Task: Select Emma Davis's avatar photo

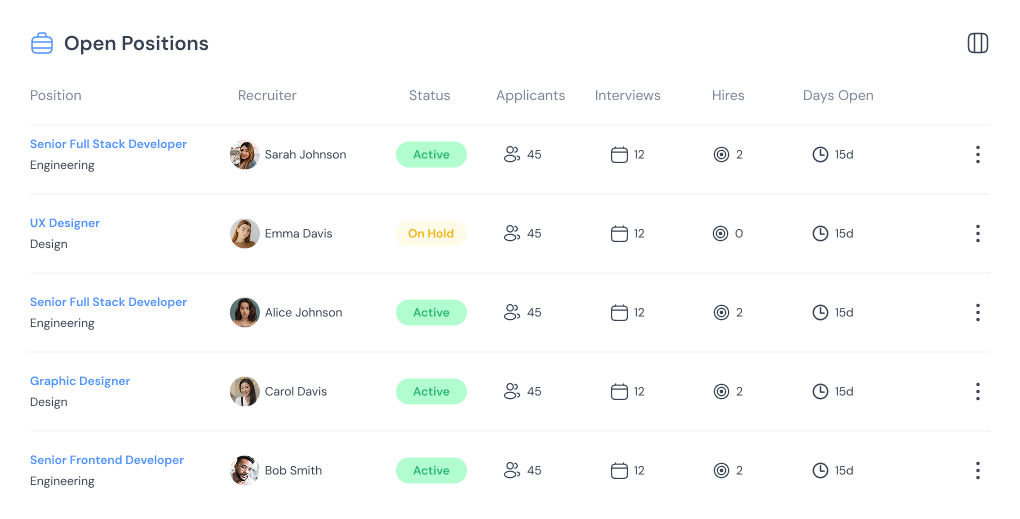Action: click(245, 233)
